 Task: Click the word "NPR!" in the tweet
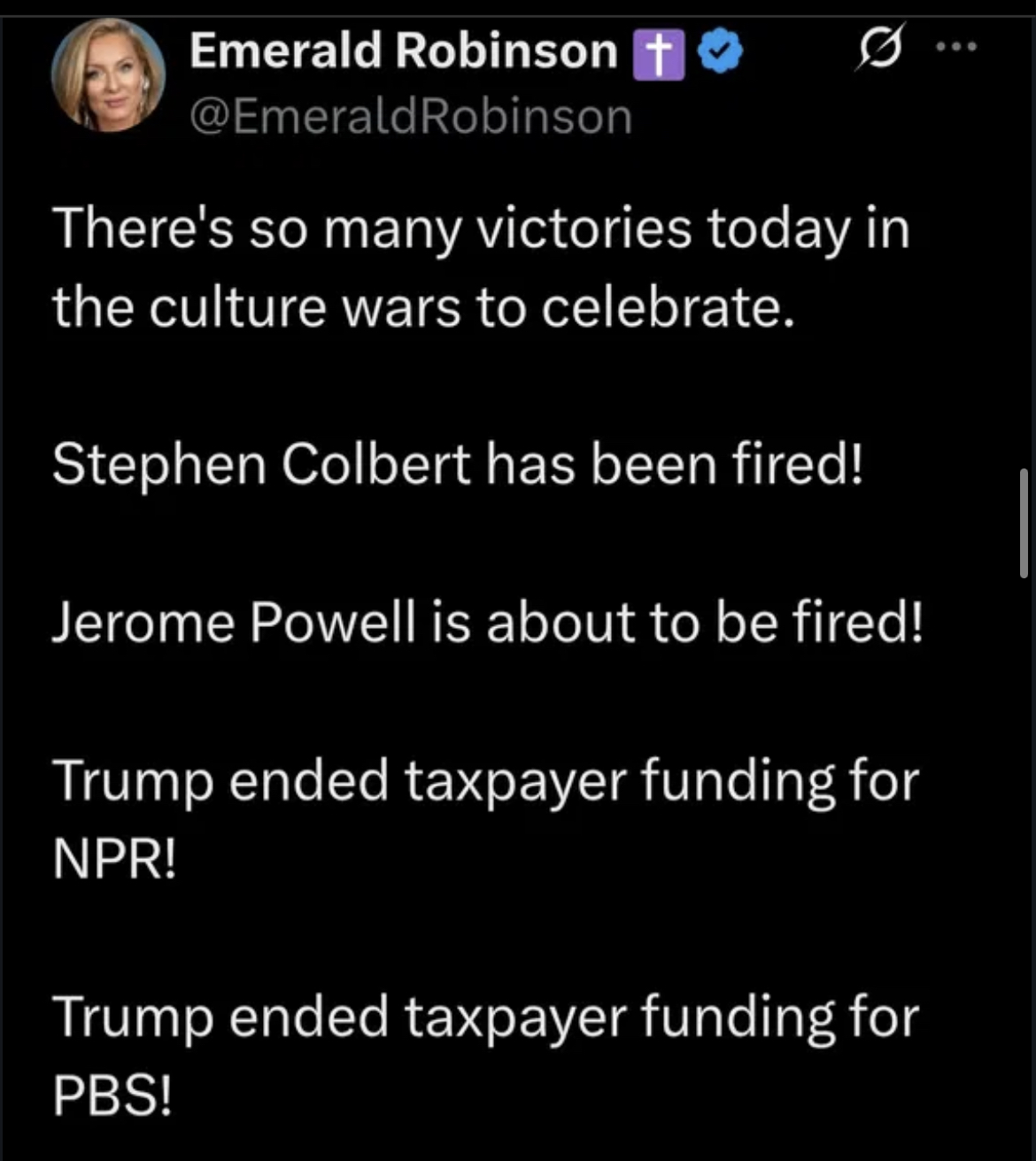pos(114,857)
